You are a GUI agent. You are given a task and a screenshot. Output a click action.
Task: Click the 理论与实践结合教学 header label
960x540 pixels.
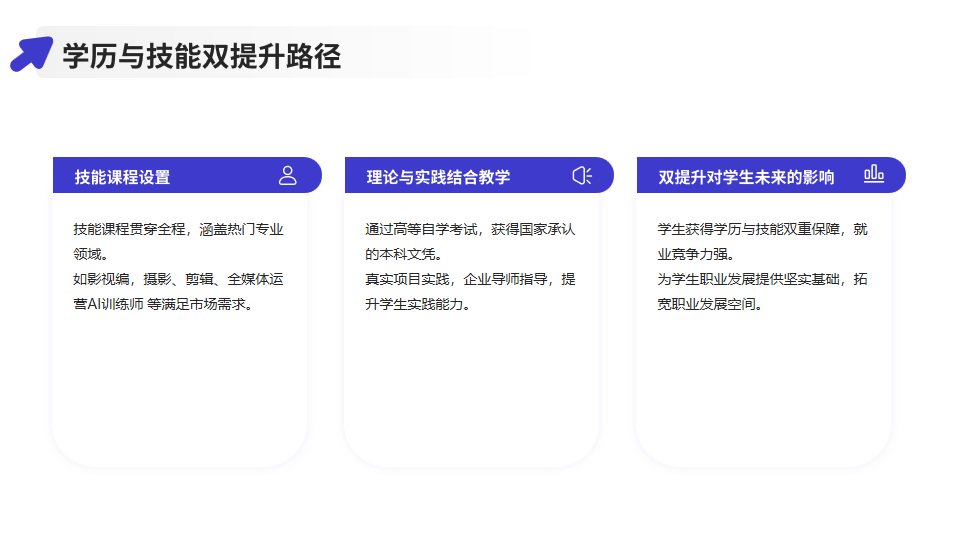[x=438, y=177]
